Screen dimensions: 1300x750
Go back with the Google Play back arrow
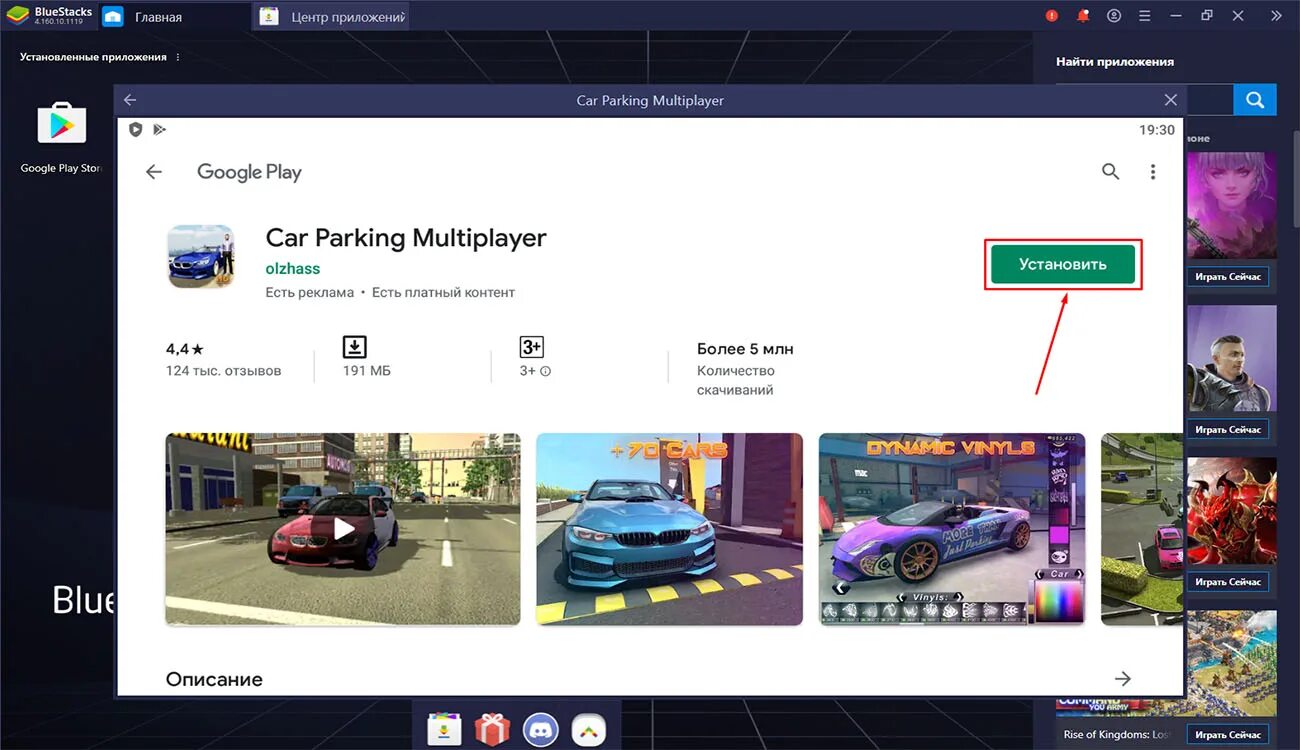click(x=153, y=172)
